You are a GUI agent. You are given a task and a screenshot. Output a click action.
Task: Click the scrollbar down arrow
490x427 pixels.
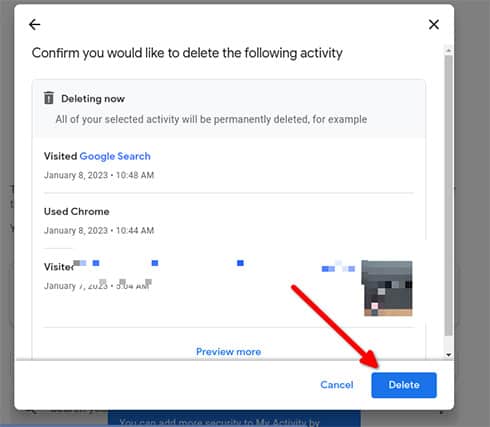point(449,355)
